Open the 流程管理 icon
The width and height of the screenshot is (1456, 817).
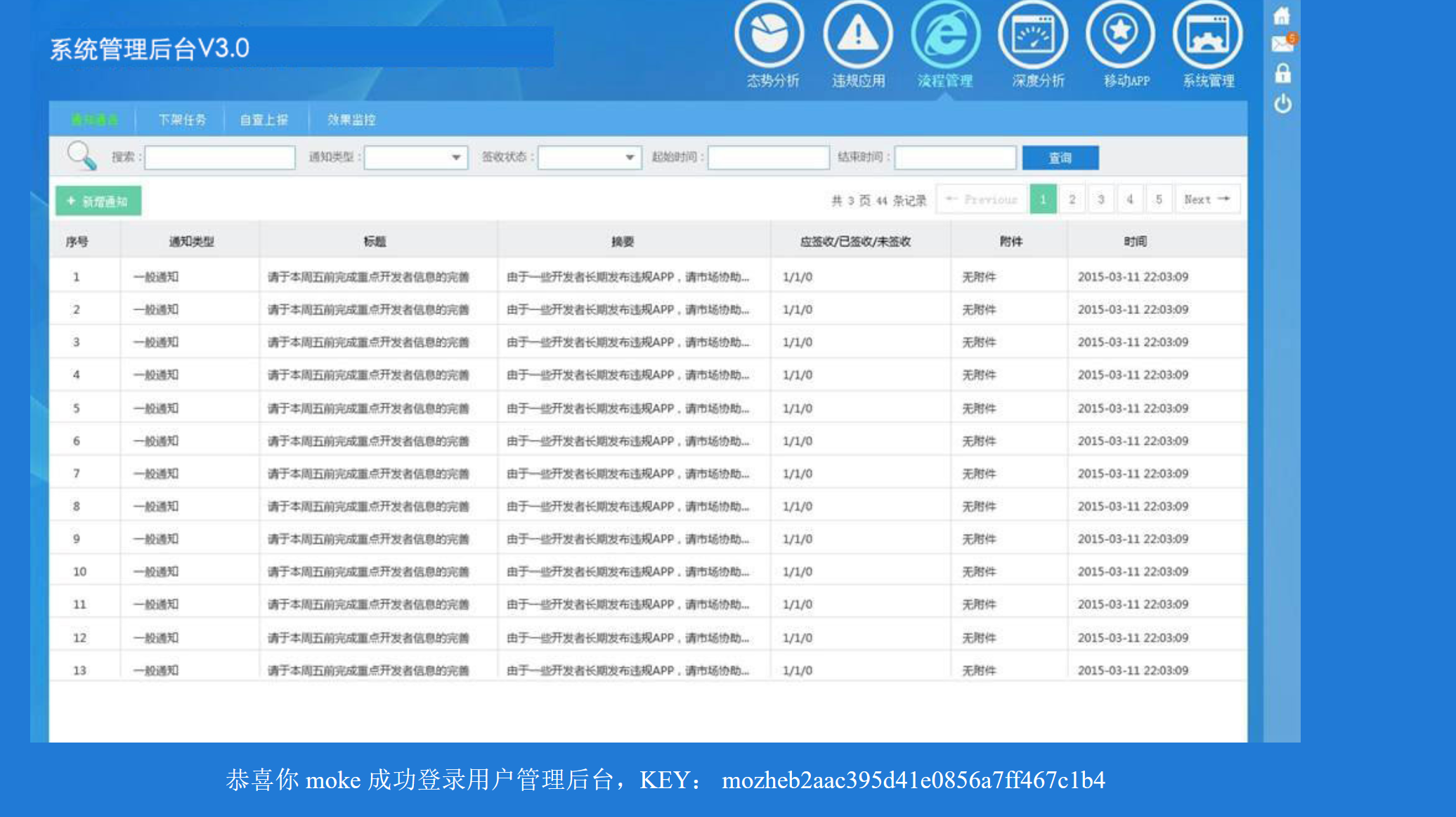coord(945,35)
